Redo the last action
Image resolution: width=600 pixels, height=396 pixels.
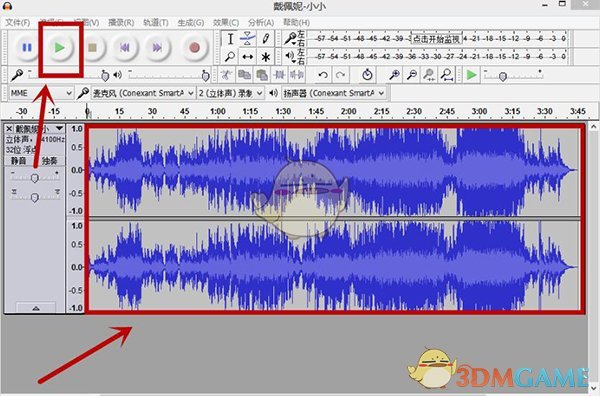[341, 75]
